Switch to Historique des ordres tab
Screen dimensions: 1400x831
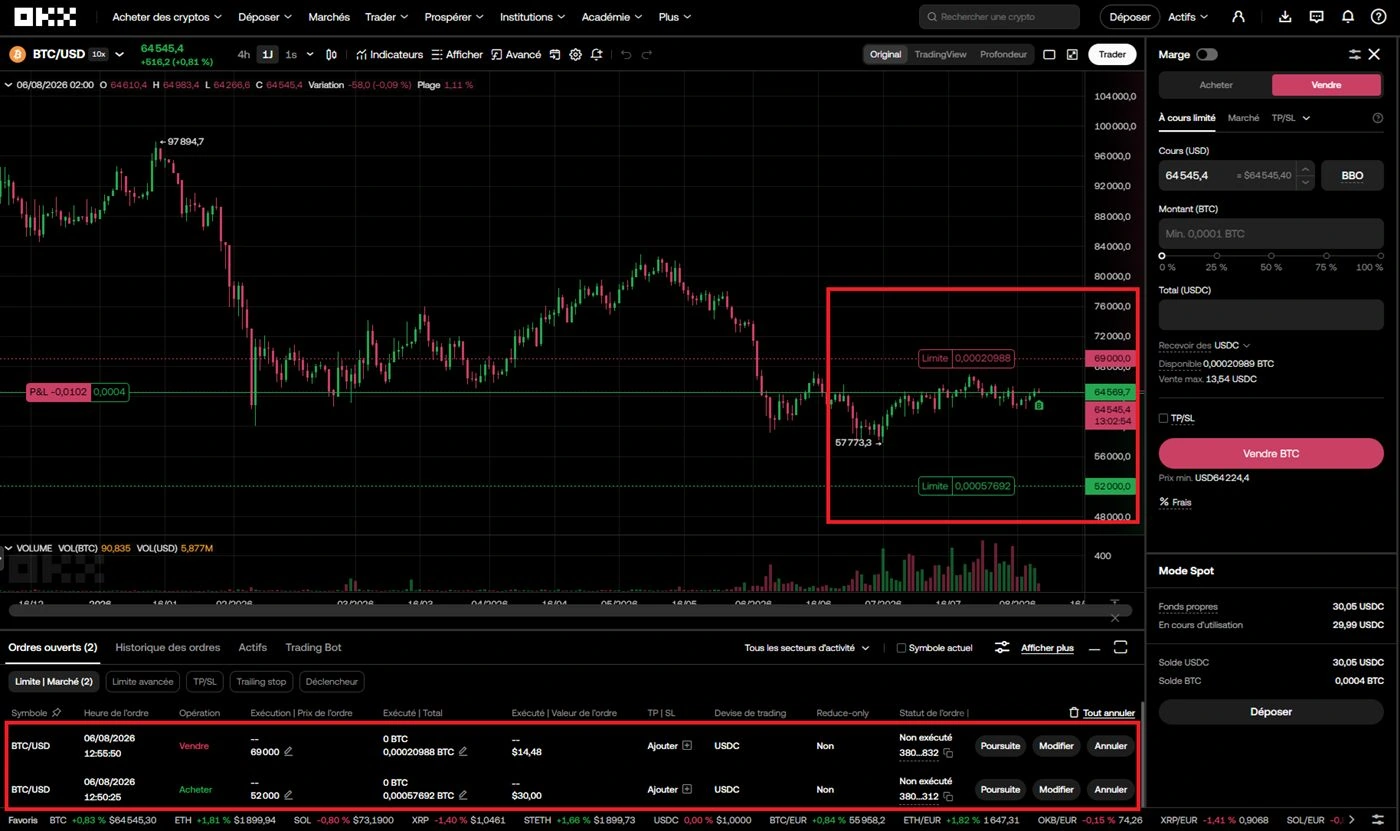pyautogui.click(x=168, y=648)
